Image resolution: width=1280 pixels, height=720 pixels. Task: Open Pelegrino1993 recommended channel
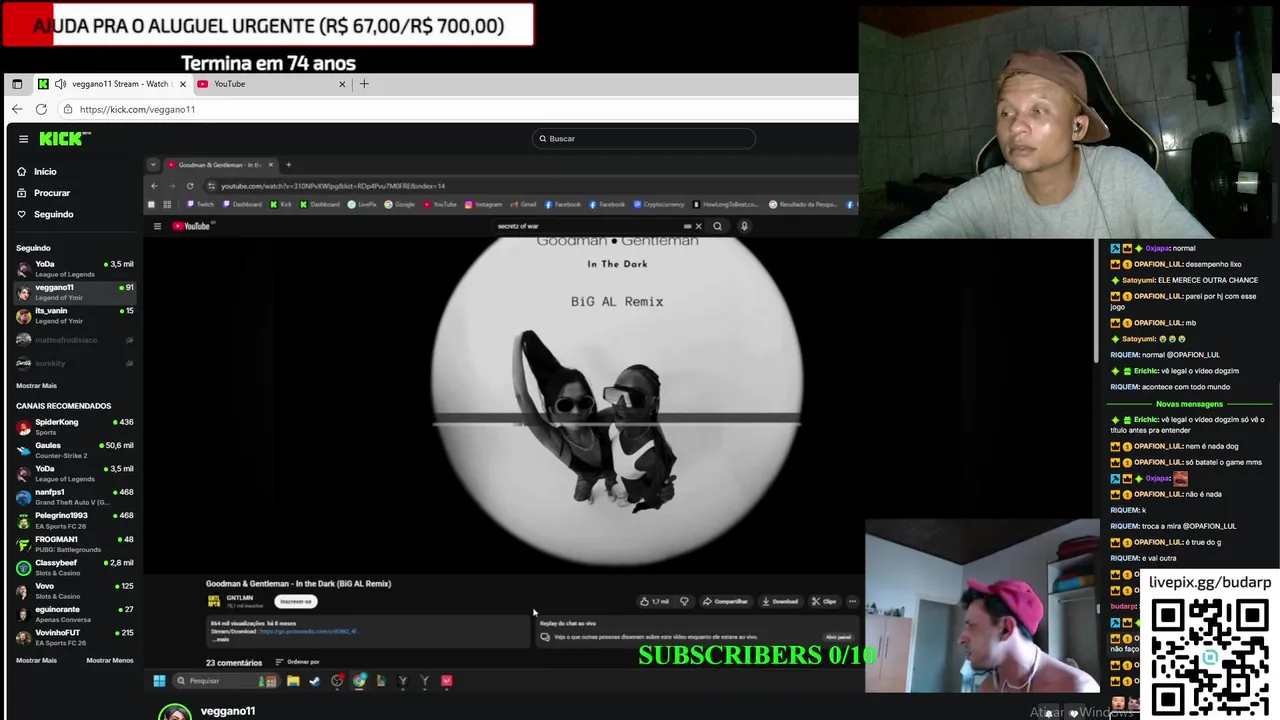pyautogui.click(x=75, y=520)
